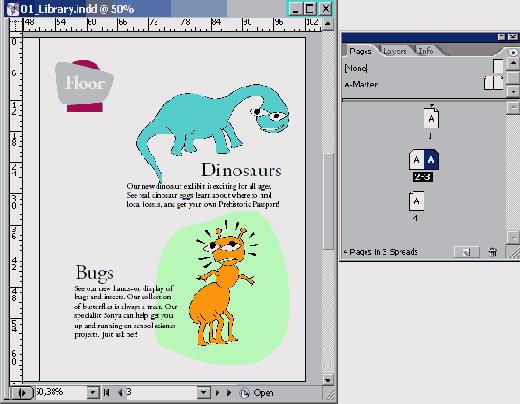Expand the status bar popup arrow
520x404 pixels.
(x=23, y=393)
